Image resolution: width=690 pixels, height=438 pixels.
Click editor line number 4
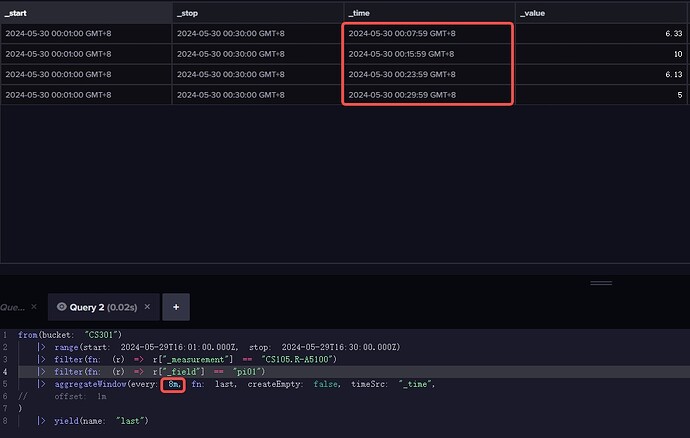click(5, 372)
